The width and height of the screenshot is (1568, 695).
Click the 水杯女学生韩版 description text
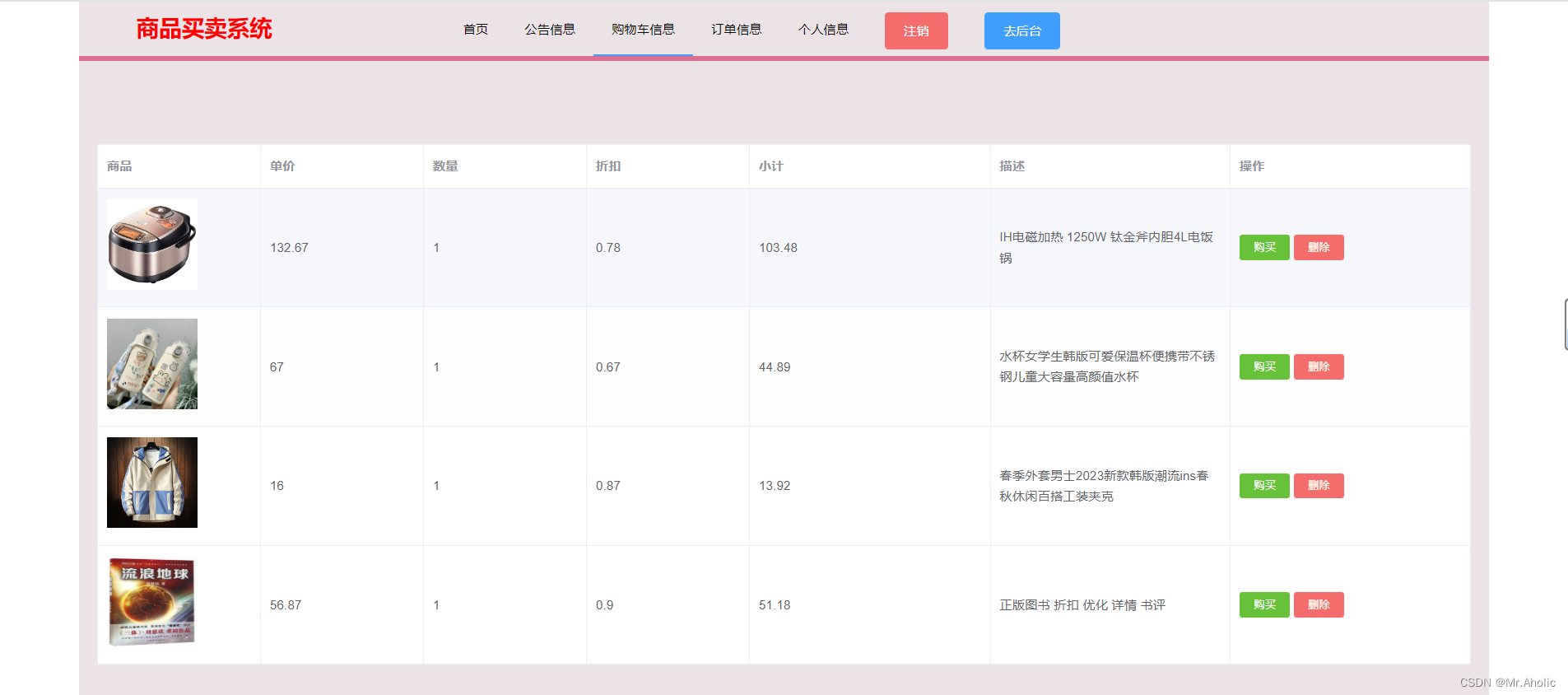[1107, 366]
